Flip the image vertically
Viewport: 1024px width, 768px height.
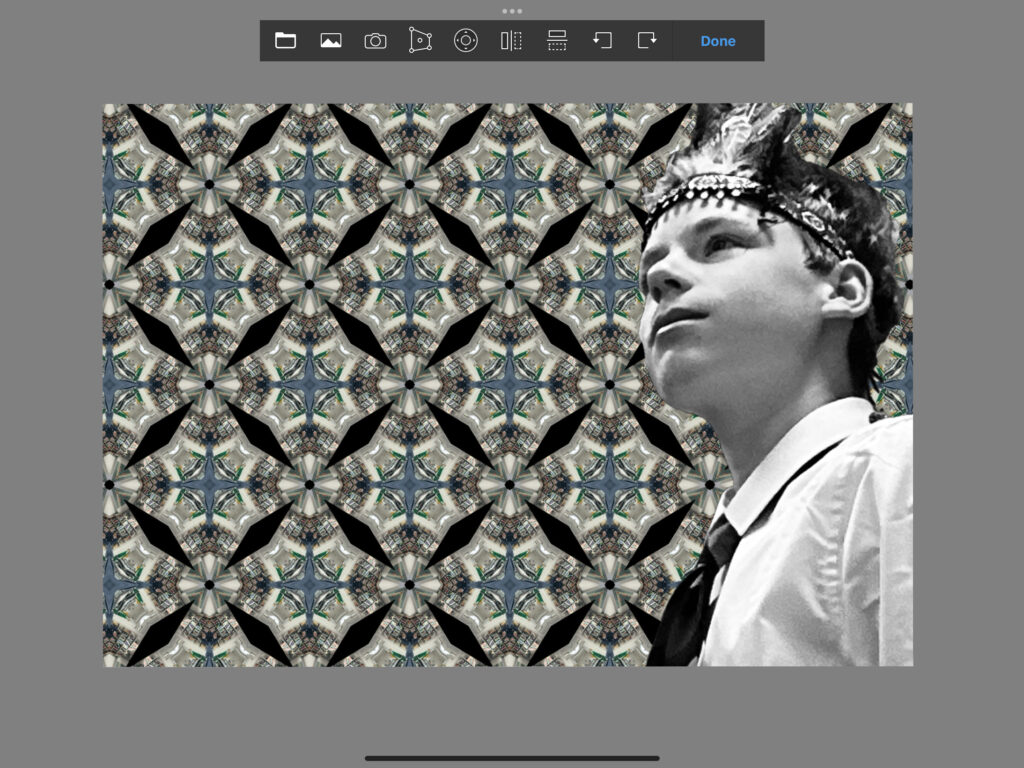[557, 40]
